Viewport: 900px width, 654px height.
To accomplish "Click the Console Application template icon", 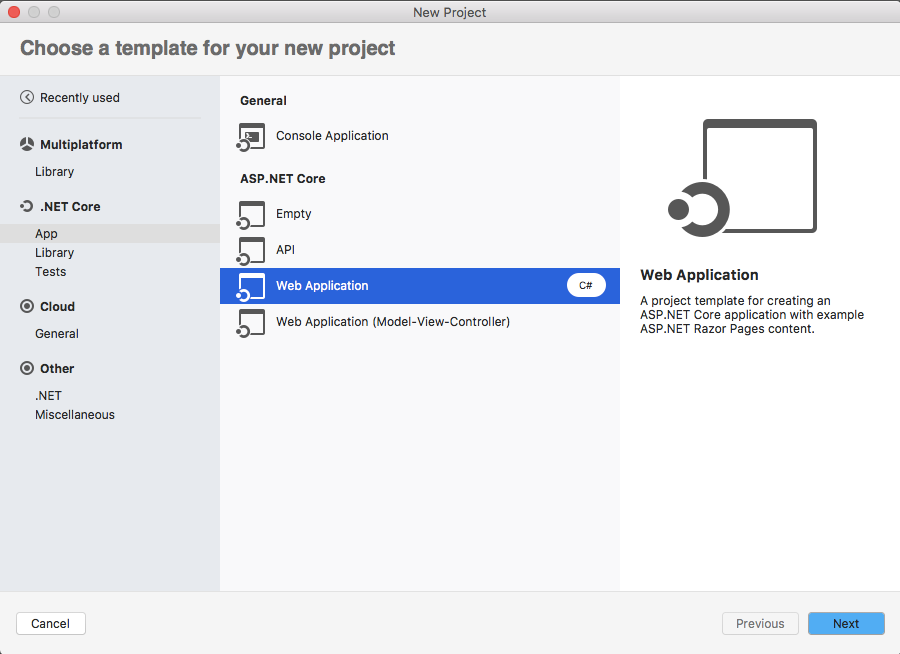I will tap(251, 137).
